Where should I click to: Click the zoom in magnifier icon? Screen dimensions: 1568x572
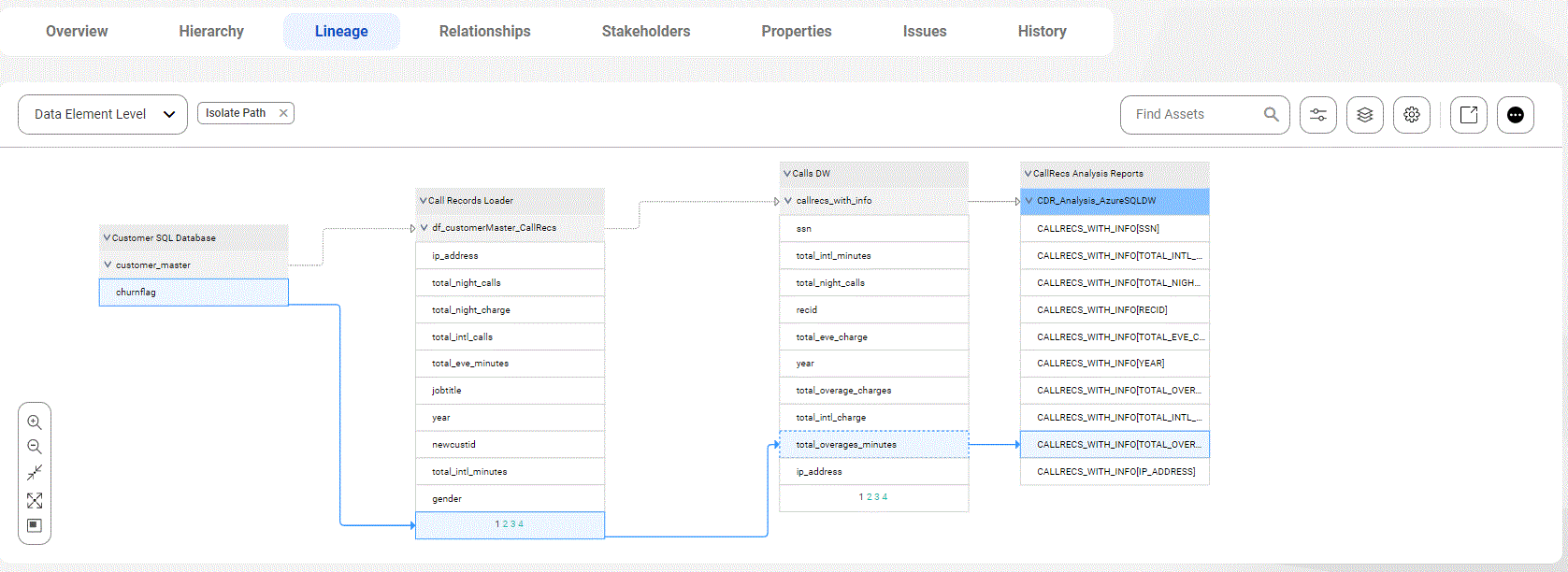click(35, 422)
